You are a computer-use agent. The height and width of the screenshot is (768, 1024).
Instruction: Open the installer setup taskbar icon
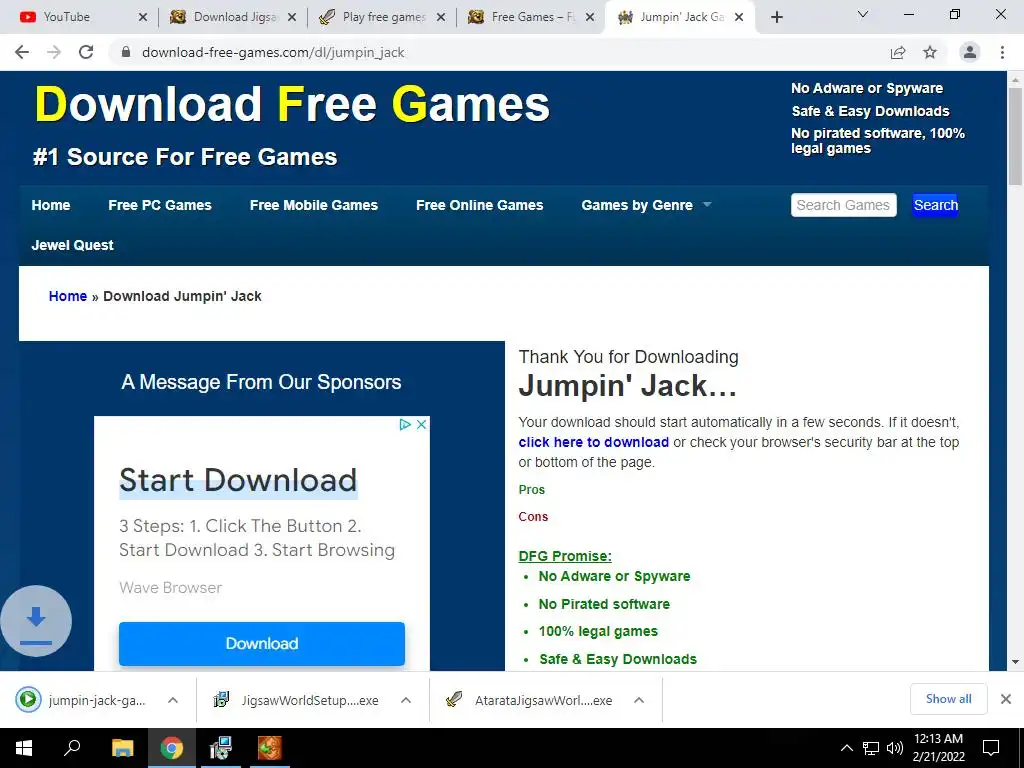click(x=221, y=748)
